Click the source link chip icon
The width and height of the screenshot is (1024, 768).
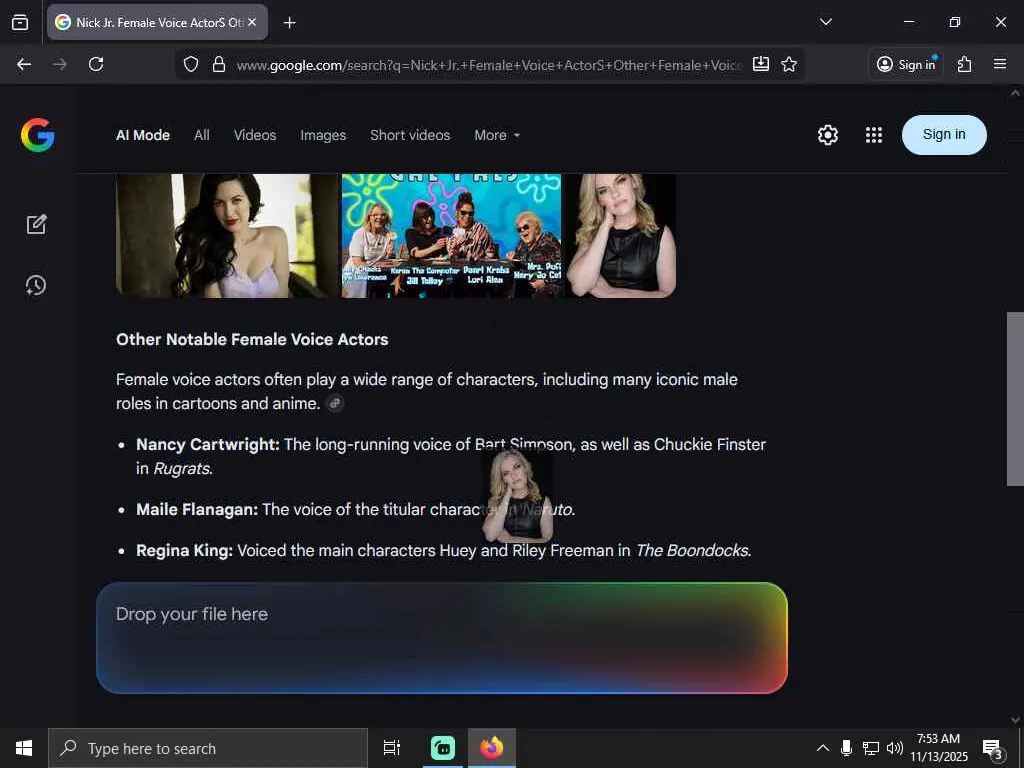click(x=335, y=404)
